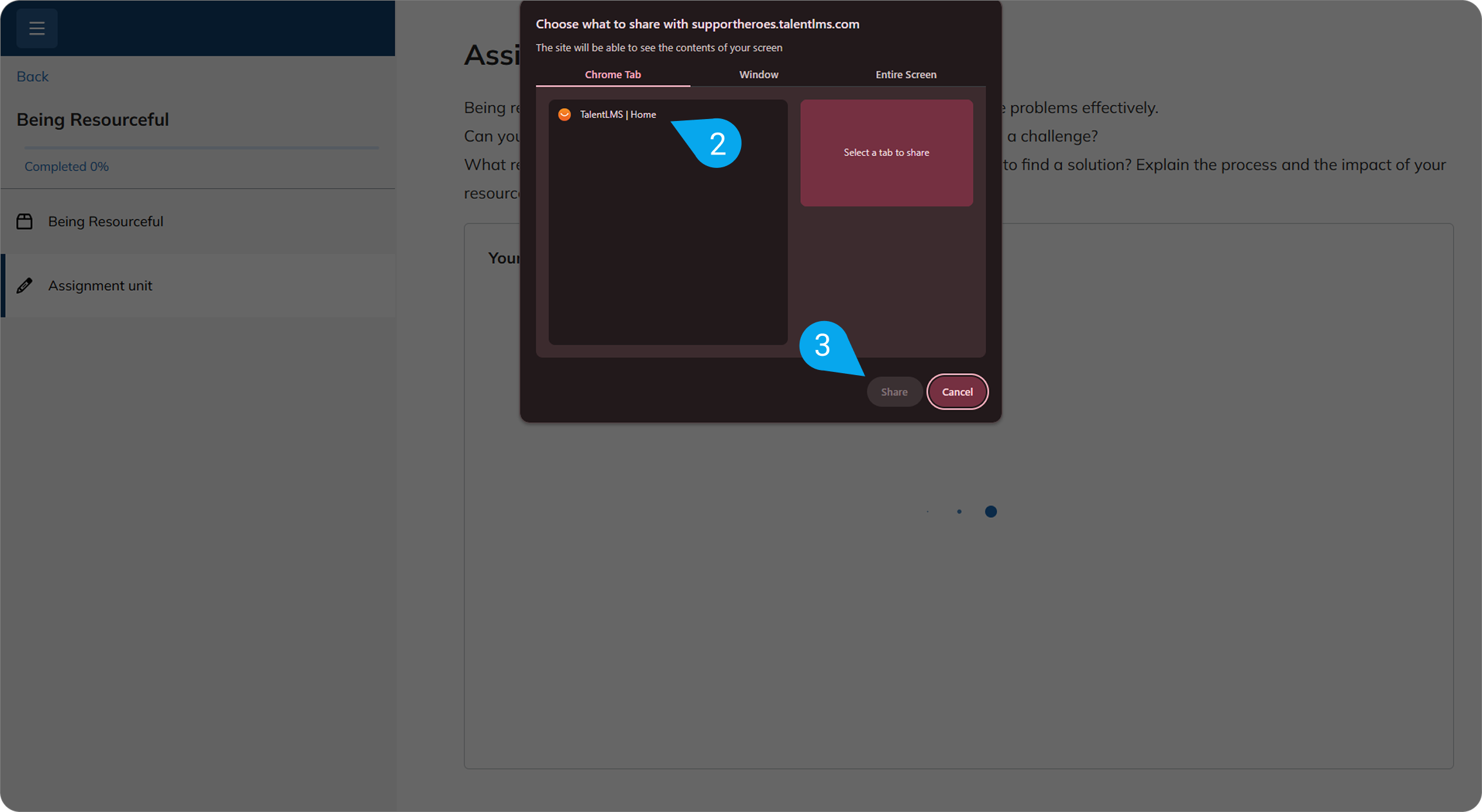Click the loading dots indicator
Viewport: 1482px width, 812px height.
point(962,512)
